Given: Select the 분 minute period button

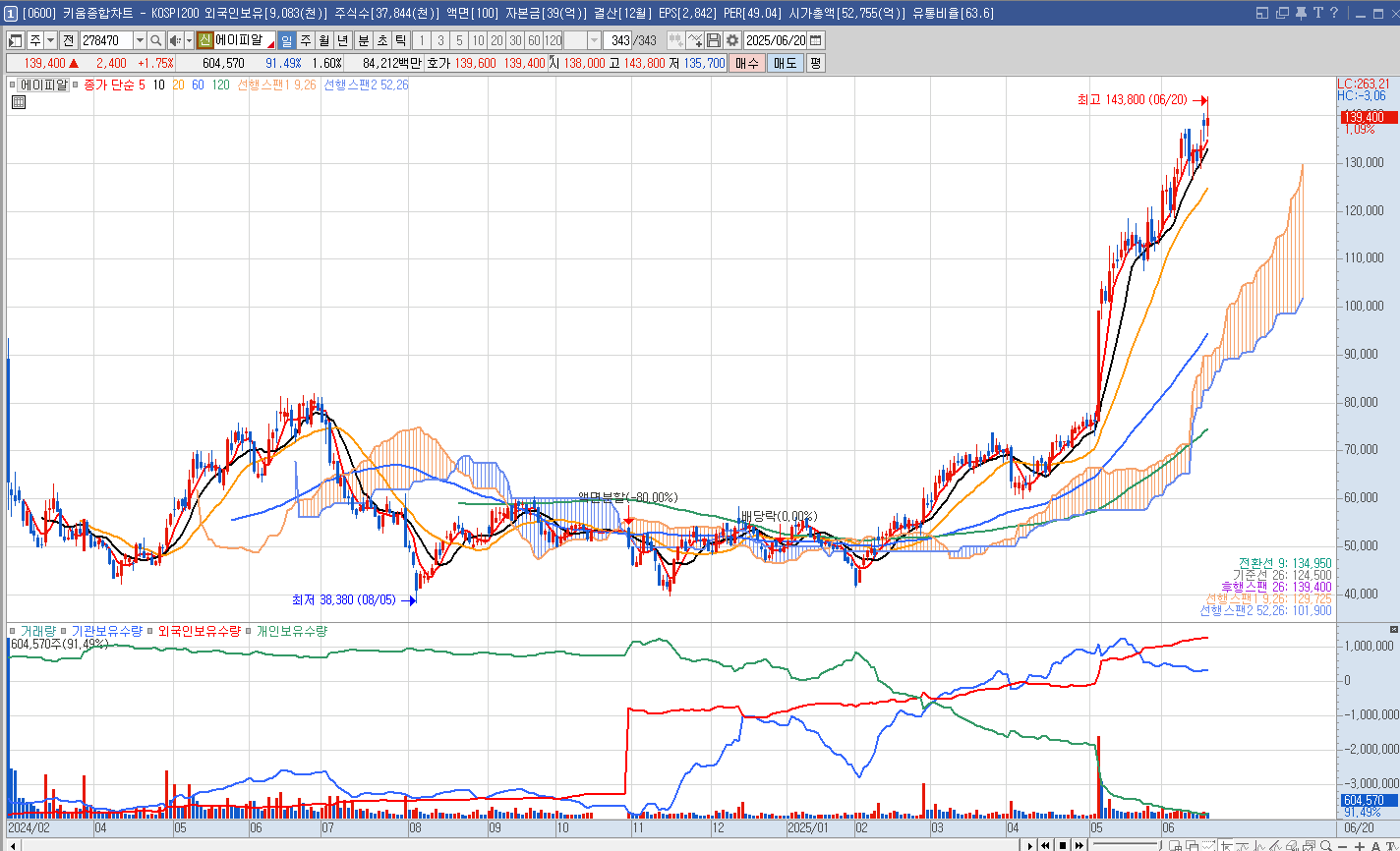Looking at the screenshot, I should pyautogui.click(x=363, y=40).
